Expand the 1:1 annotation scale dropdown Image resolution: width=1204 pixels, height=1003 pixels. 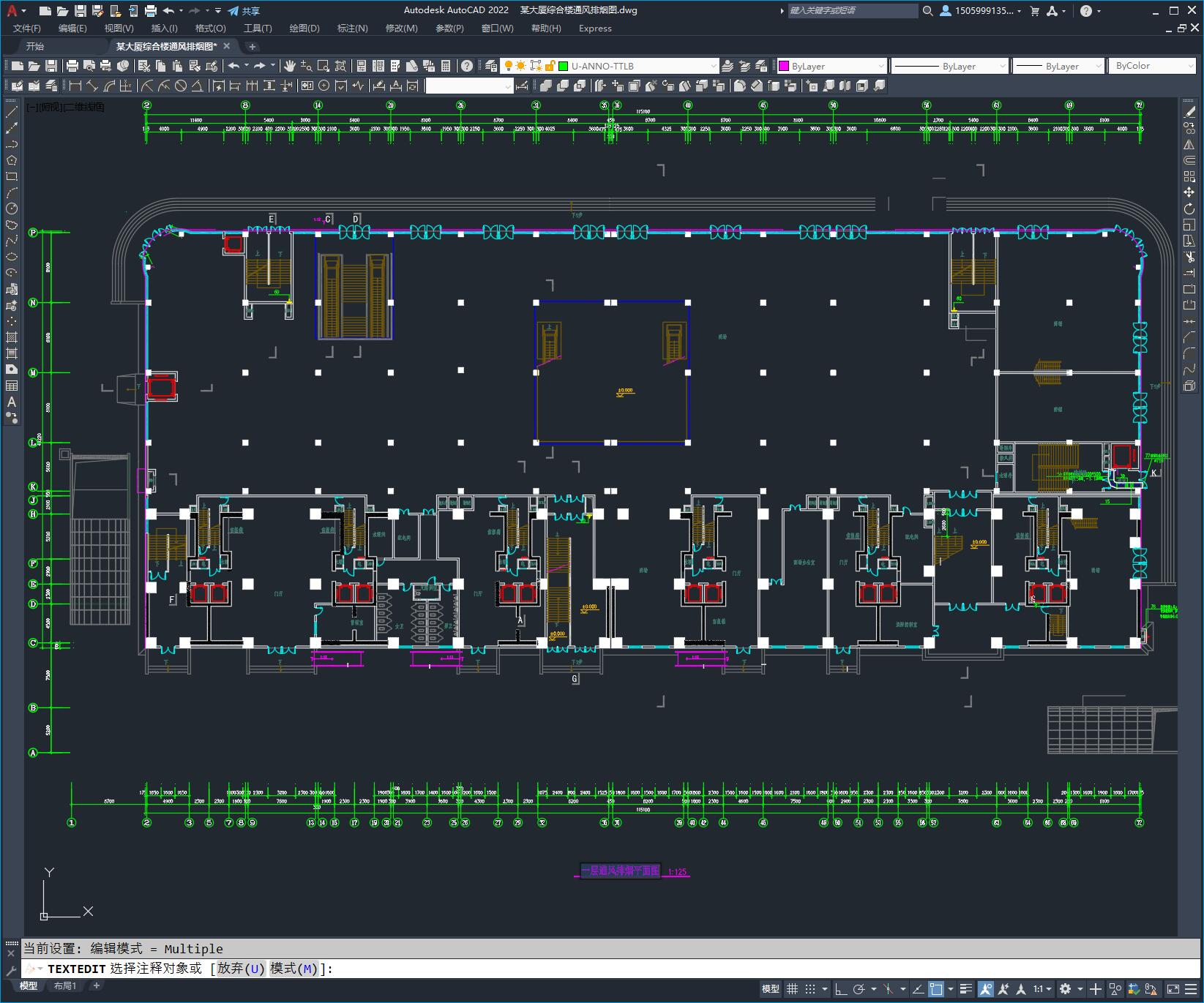pyautogui.click(x=1042, y=989)
